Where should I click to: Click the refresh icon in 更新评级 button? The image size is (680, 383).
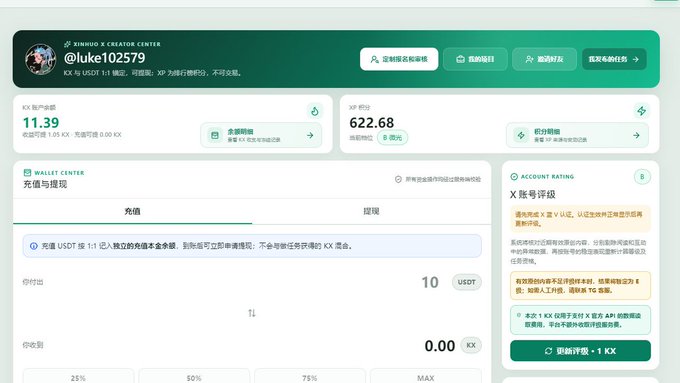[x=548, y=351]
